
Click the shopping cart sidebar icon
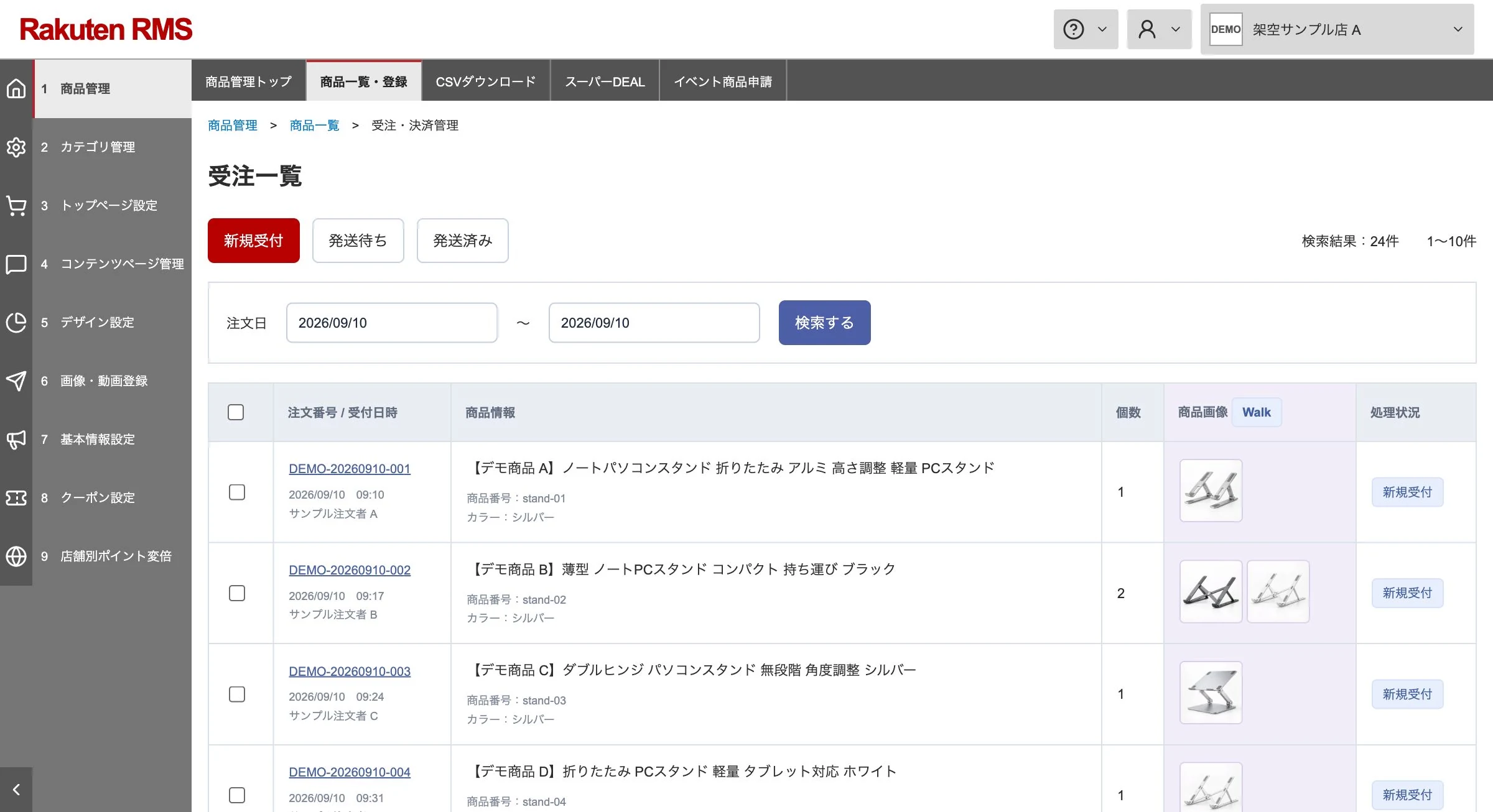[16, 206]
